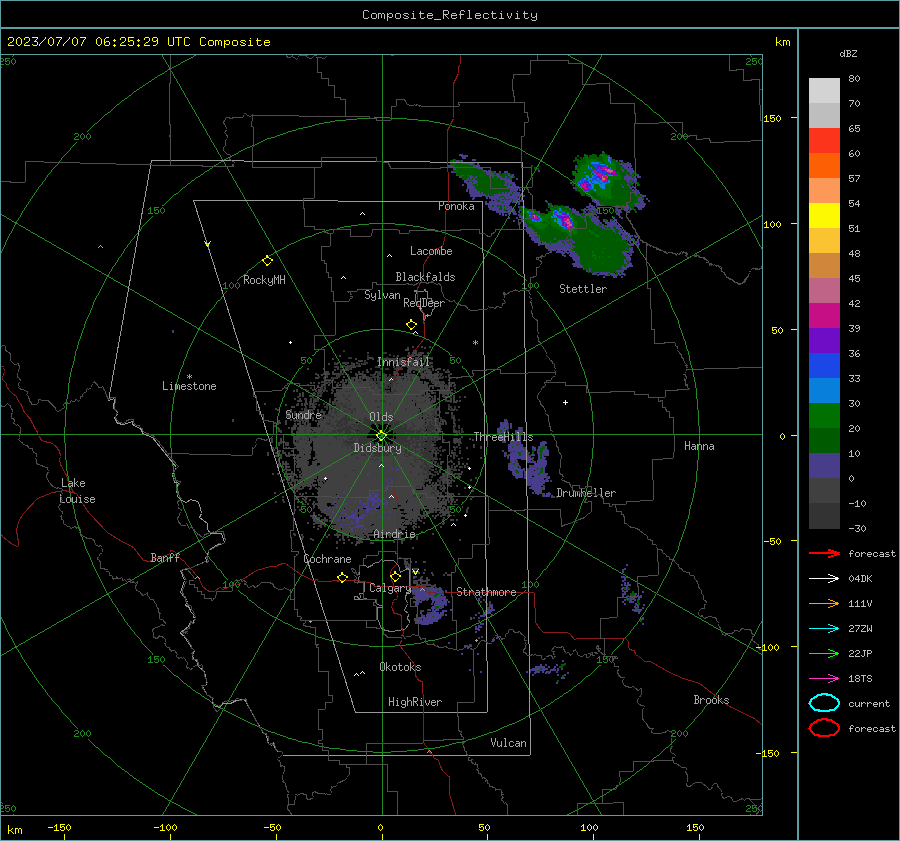900x841 pixels.
Task: Click the red 'forecast' ellipse legend symbol
Action: click(824, 728)
